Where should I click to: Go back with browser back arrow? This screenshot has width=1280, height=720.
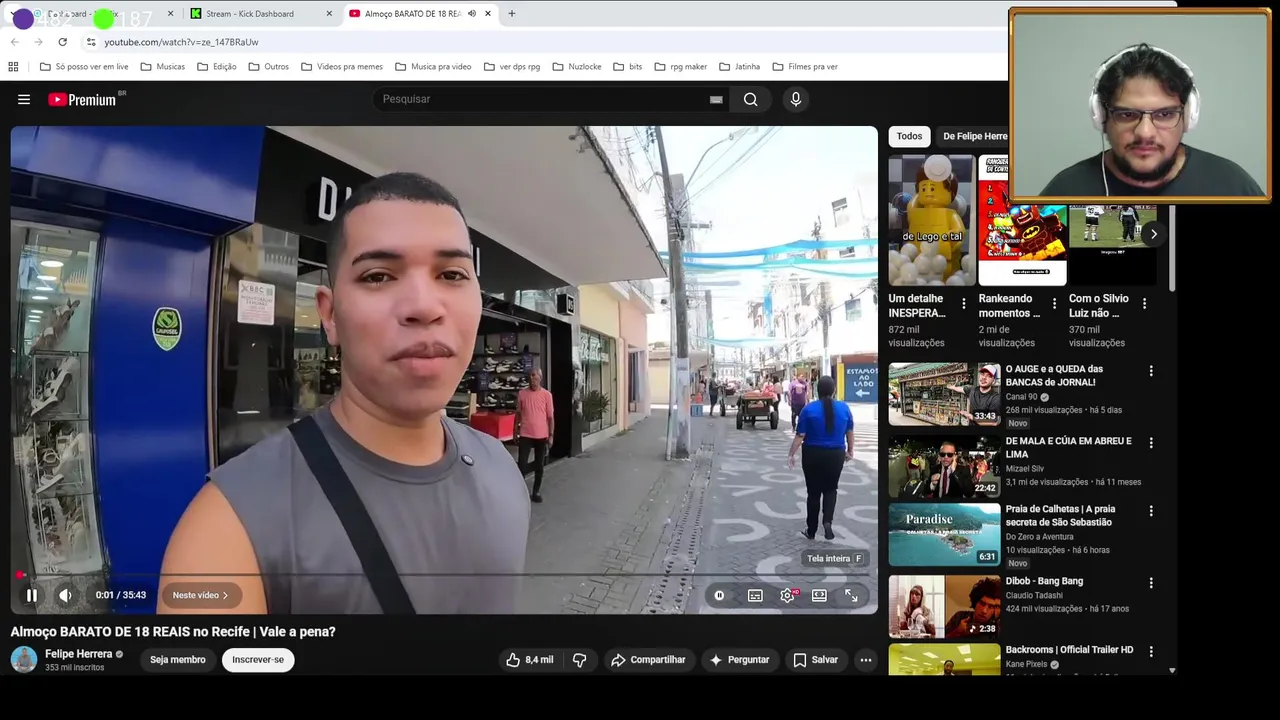point(14,42)
